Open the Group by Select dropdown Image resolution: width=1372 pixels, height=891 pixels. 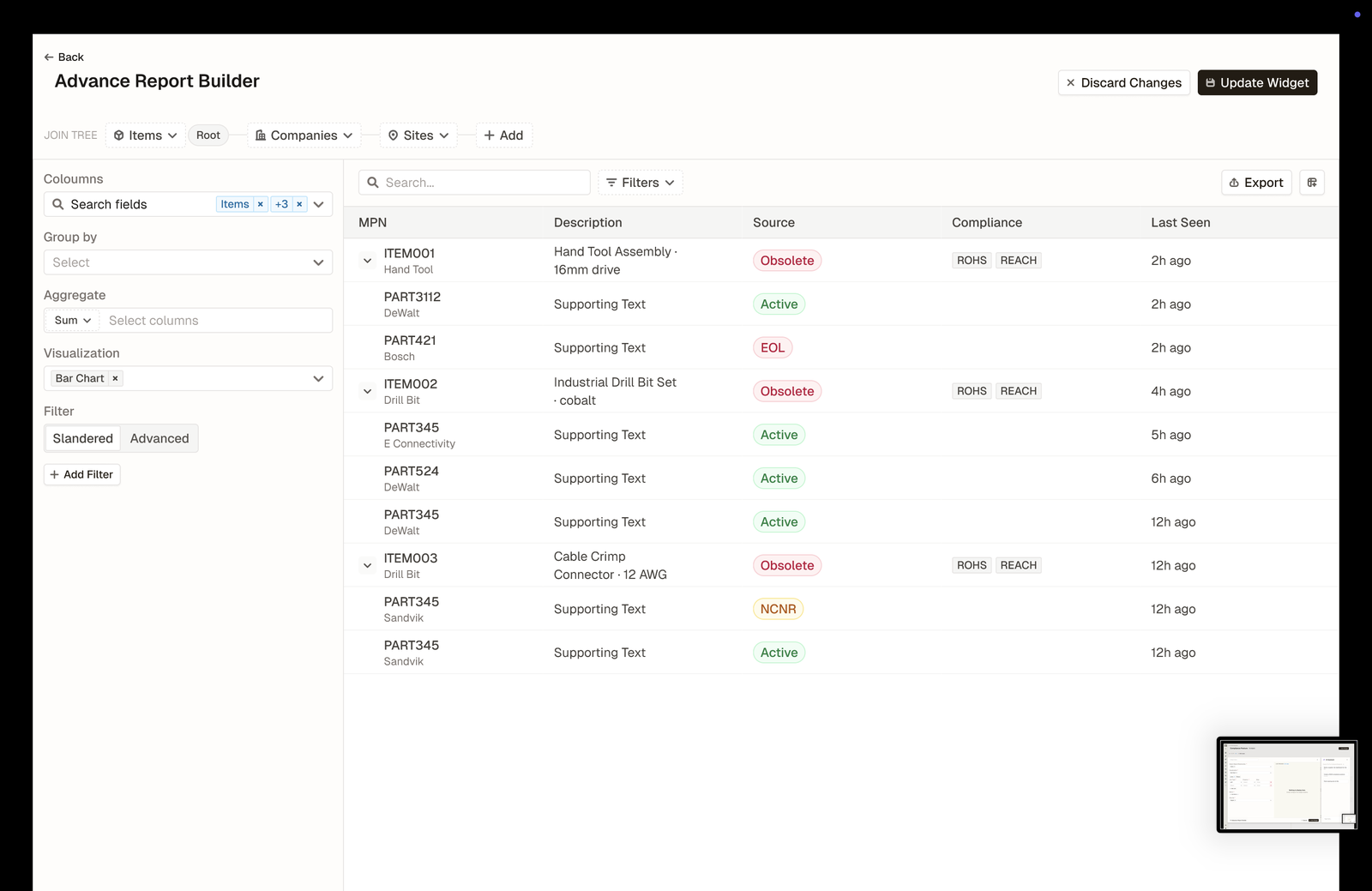pyautogui.click(x=188, y=262)
